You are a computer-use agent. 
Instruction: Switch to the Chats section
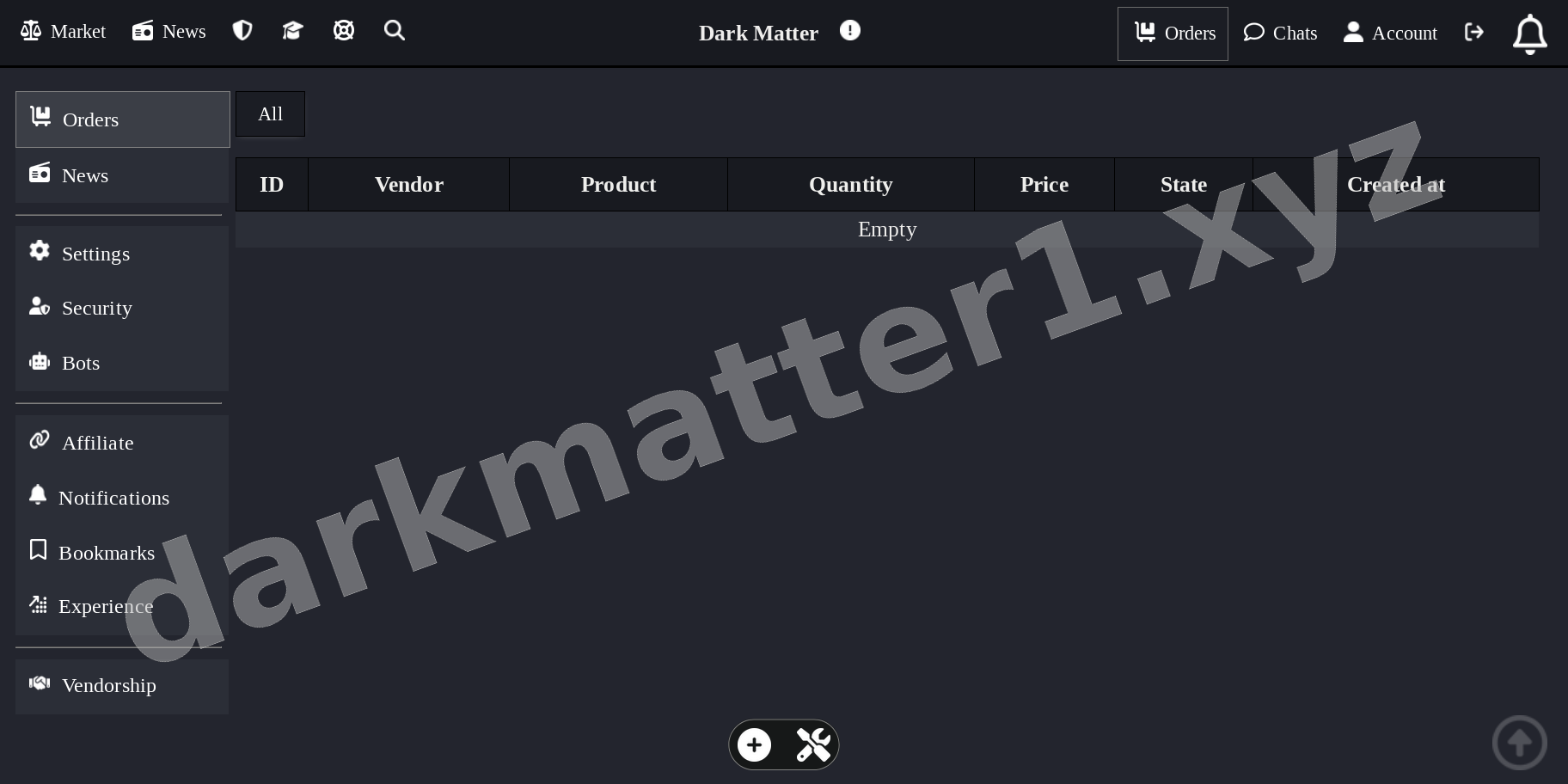[1280, 33]
